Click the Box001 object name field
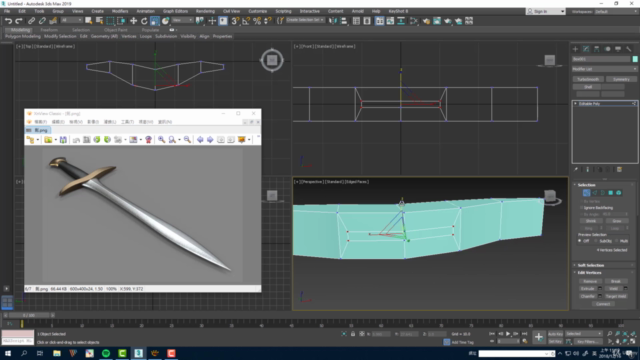The image size is (640, 360). coord(601,59)
